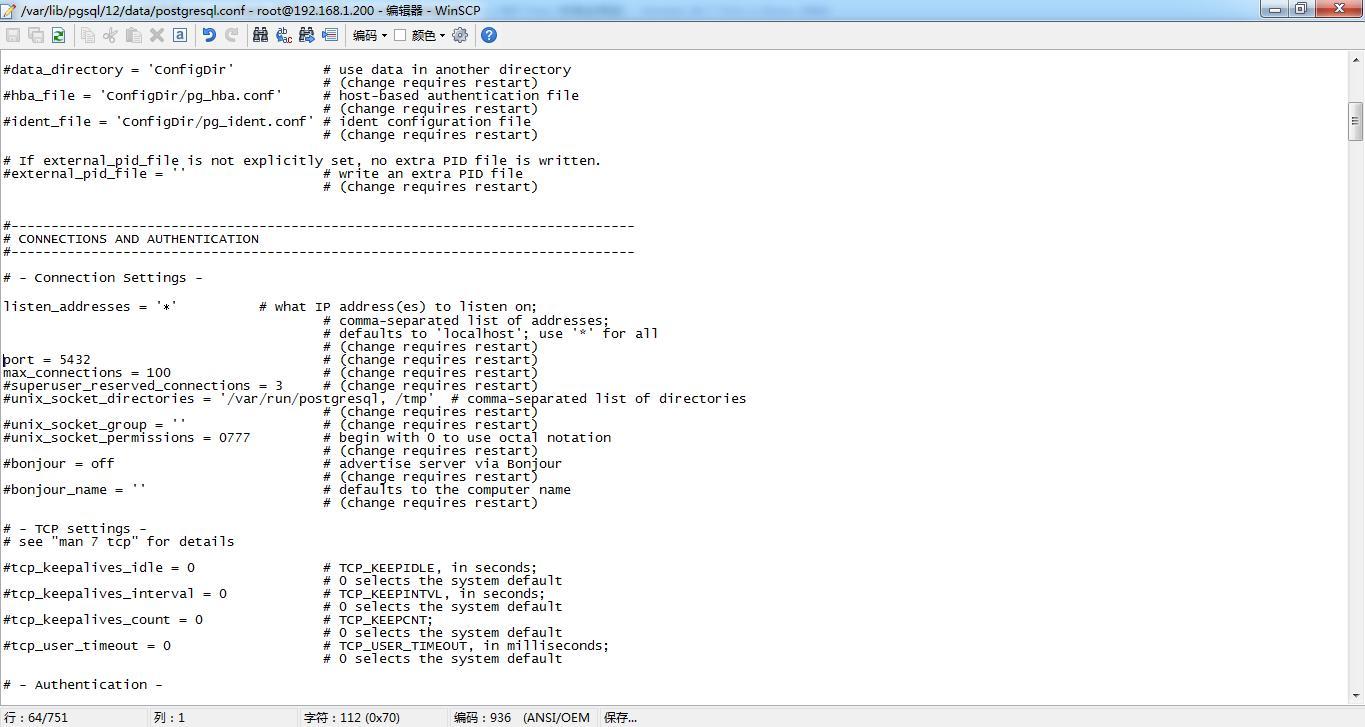Viewport: 1365px width, 727px height.
Task: Place cursor on listen_addresses line
Action: coord(90,307)
